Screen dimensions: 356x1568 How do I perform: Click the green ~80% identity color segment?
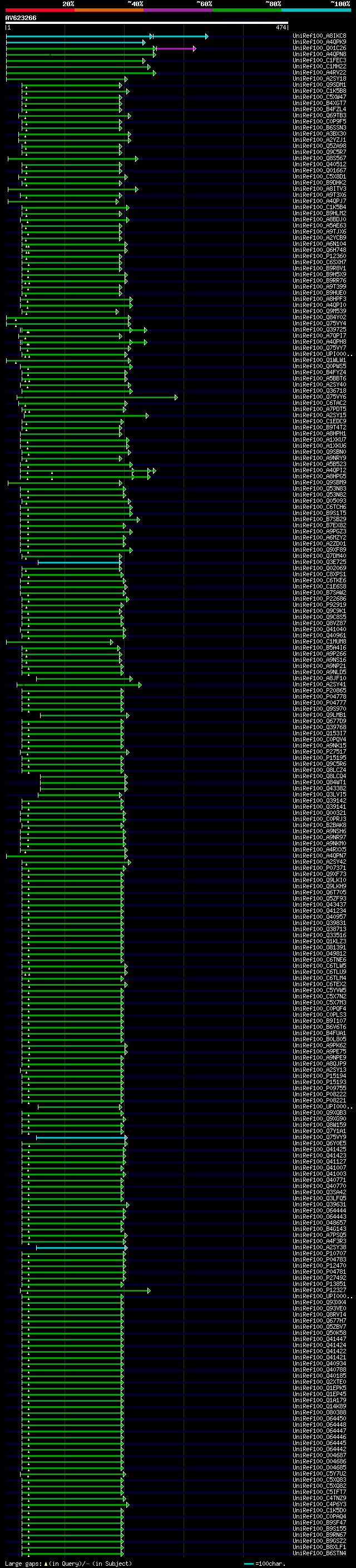[247, 10]
